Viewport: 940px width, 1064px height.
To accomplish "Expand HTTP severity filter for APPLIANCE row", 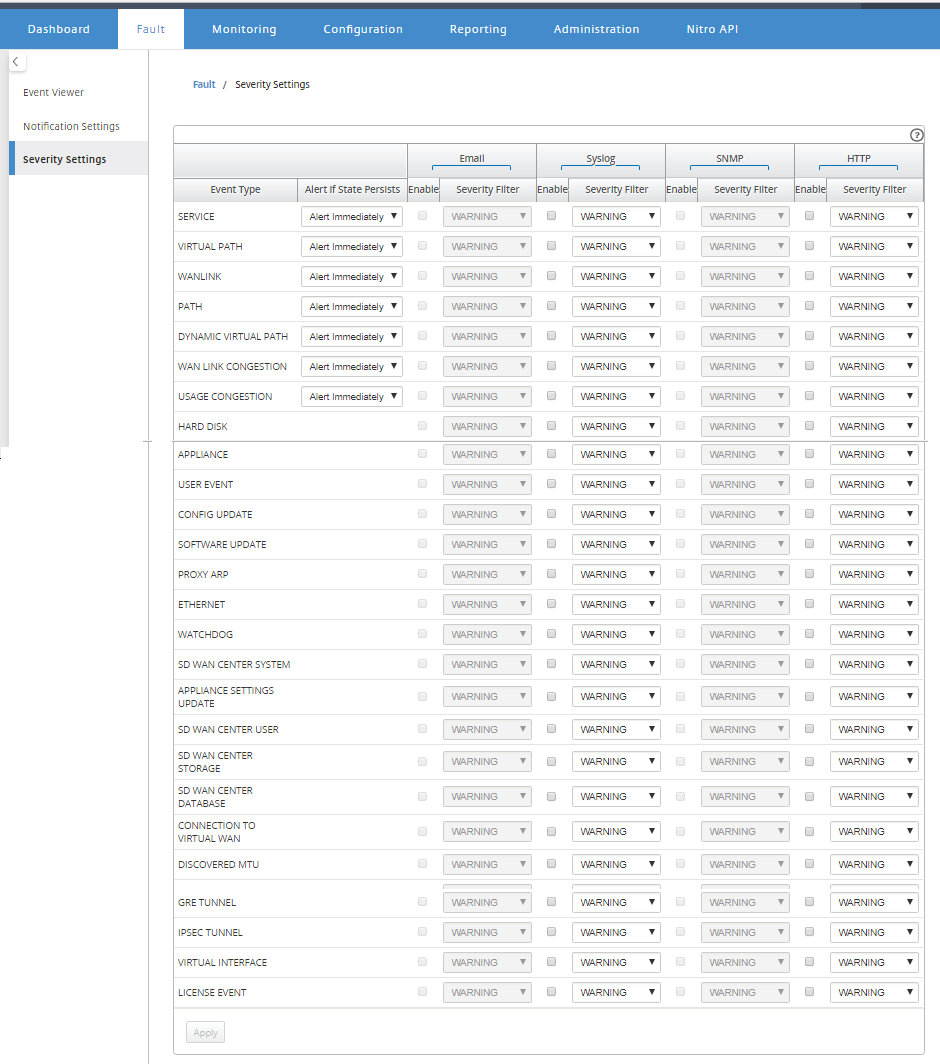I will (874, 454).
